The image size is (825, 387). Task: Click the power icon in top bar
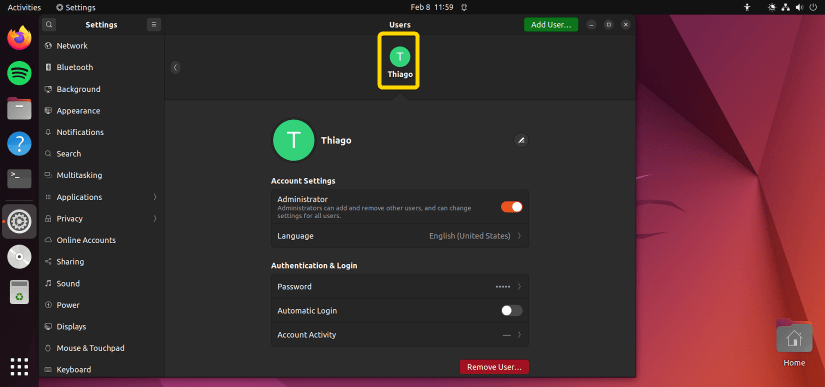point(813,7)
